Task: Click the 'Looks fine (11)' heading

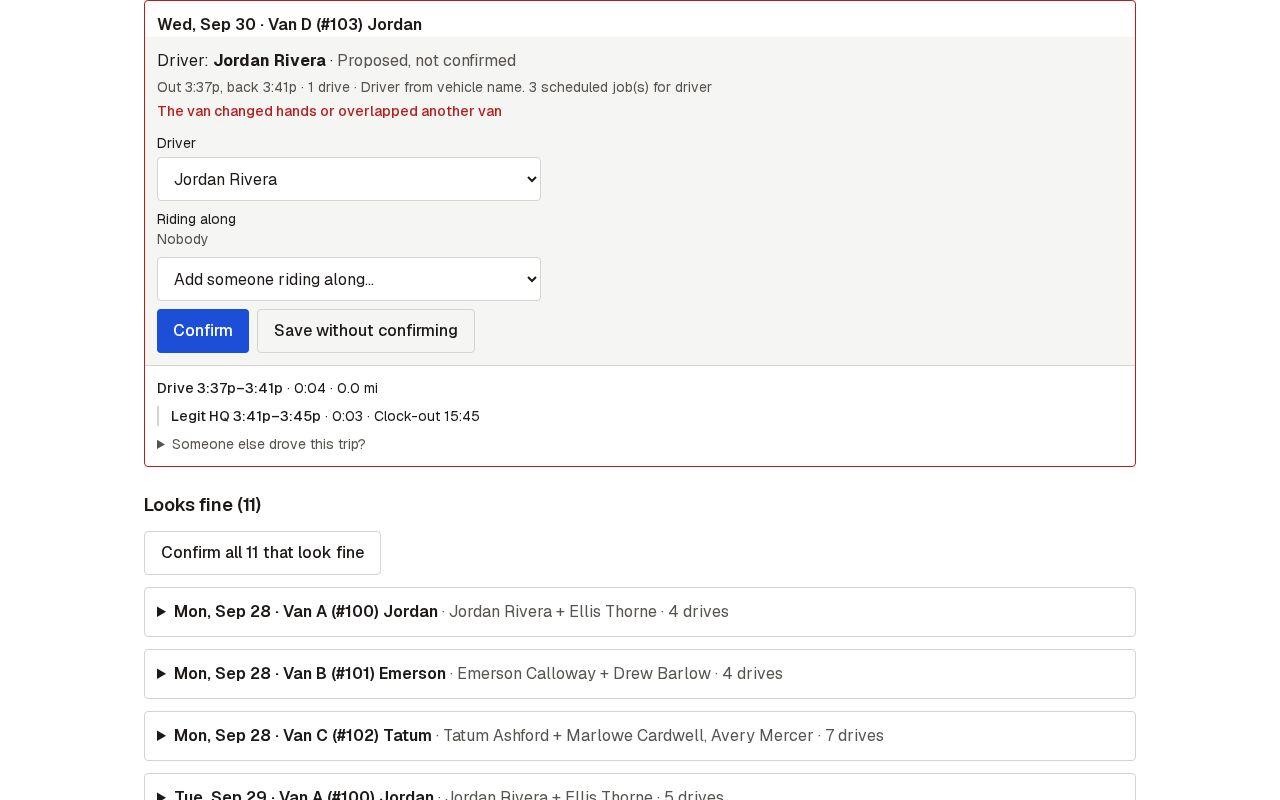Action: (202, 505)
